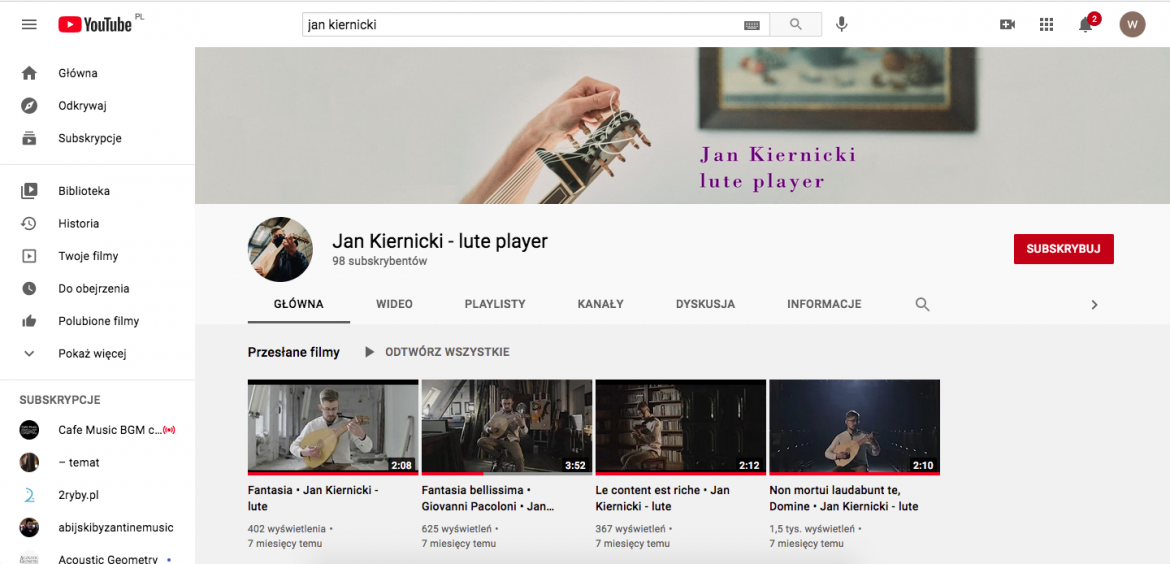
Task: Open abijskibyzantinemusic channel avatar
Action: [29, 527]
